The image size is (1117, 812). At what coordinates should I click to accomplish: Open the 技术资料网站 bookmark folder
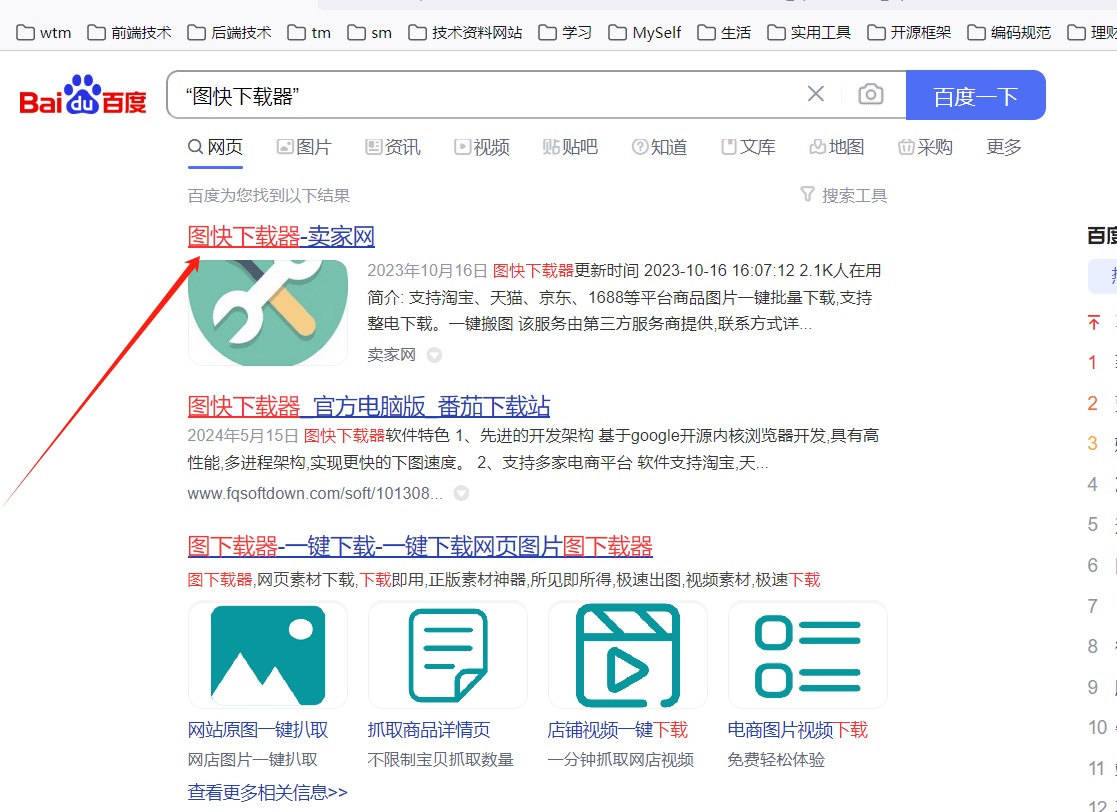[x=465, y=33]
